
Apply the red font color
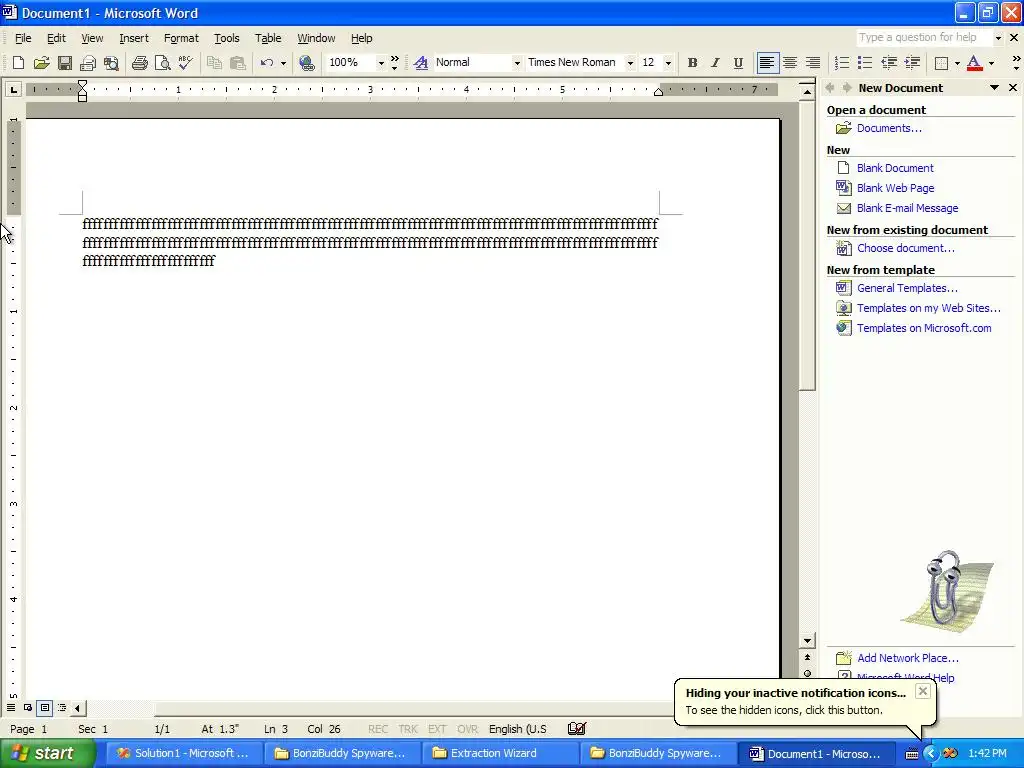(x=974, y=63)
